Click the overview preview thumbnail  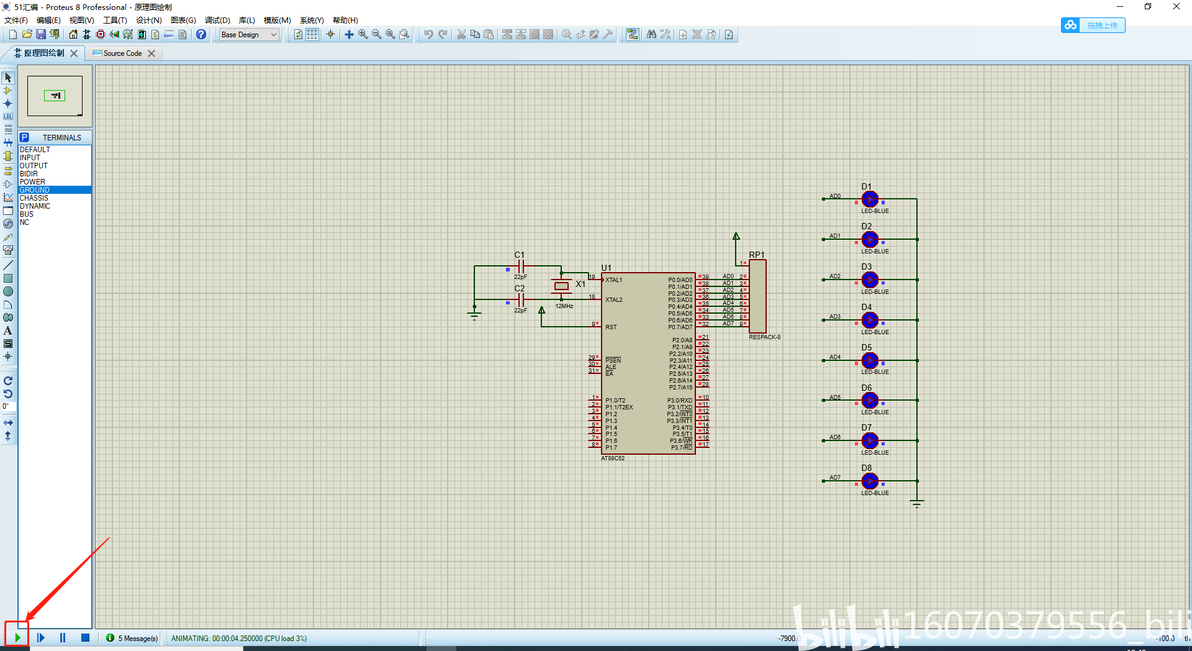coord(56,95)
